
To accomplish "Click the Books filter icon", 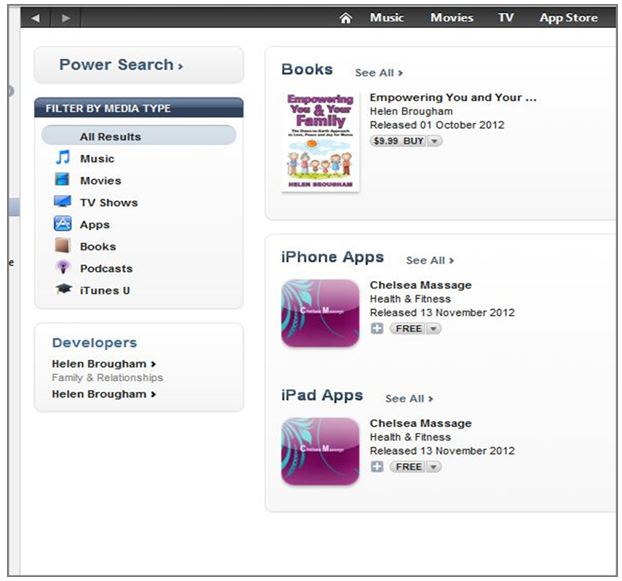I will click(x=63, y=245).
